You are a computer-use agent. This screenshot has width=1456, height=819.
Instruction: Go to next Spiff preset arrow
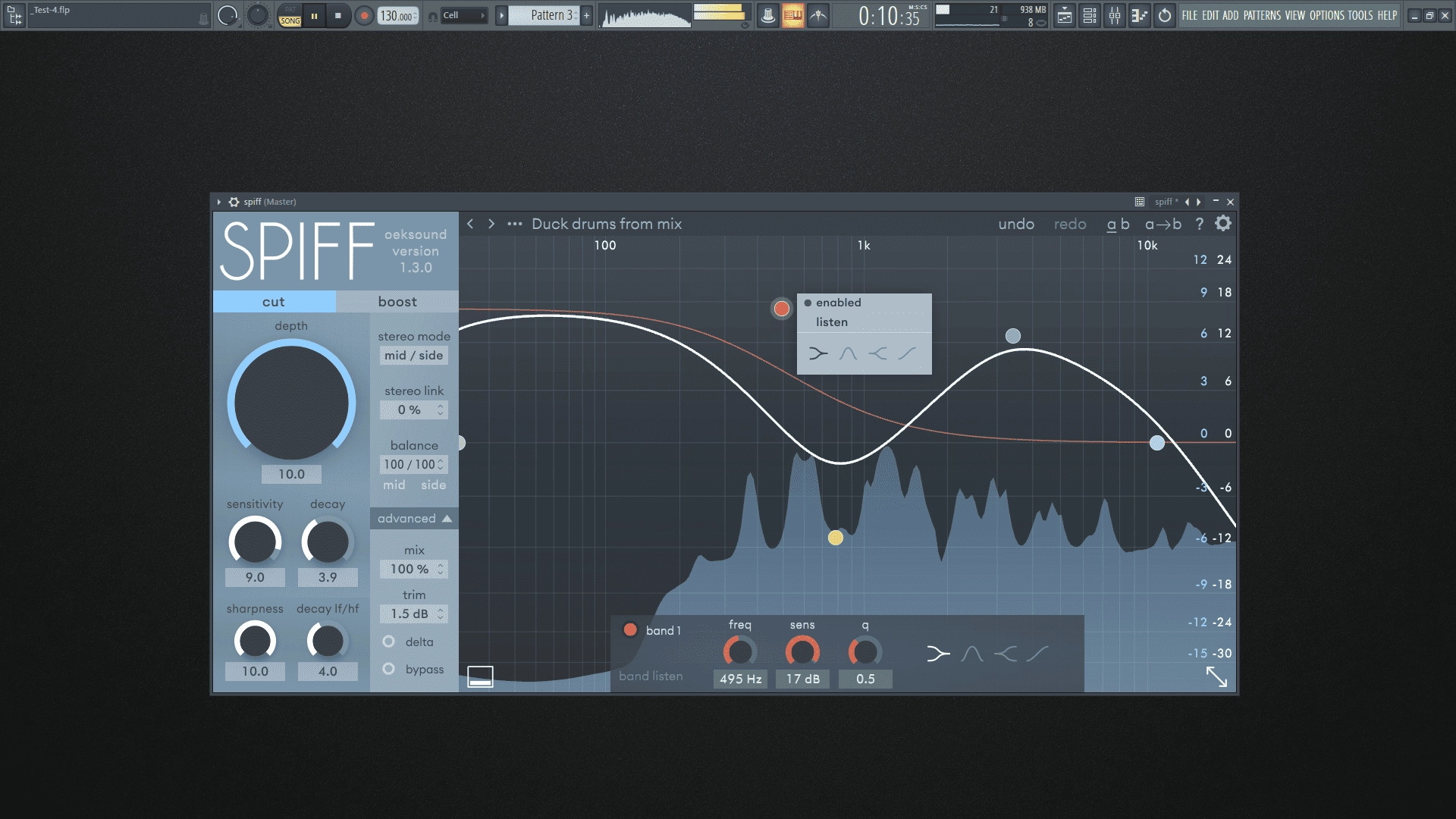(491, 224)
